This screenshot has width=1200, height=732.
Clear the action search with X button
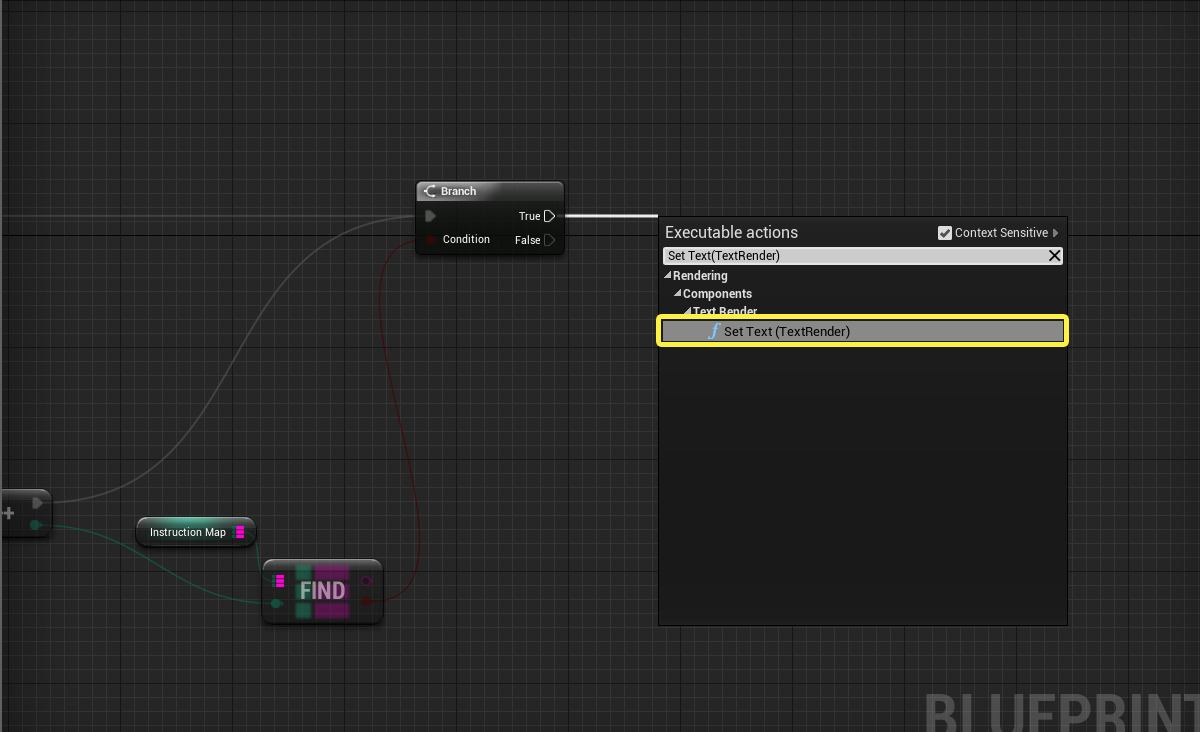pos(1054,256)
